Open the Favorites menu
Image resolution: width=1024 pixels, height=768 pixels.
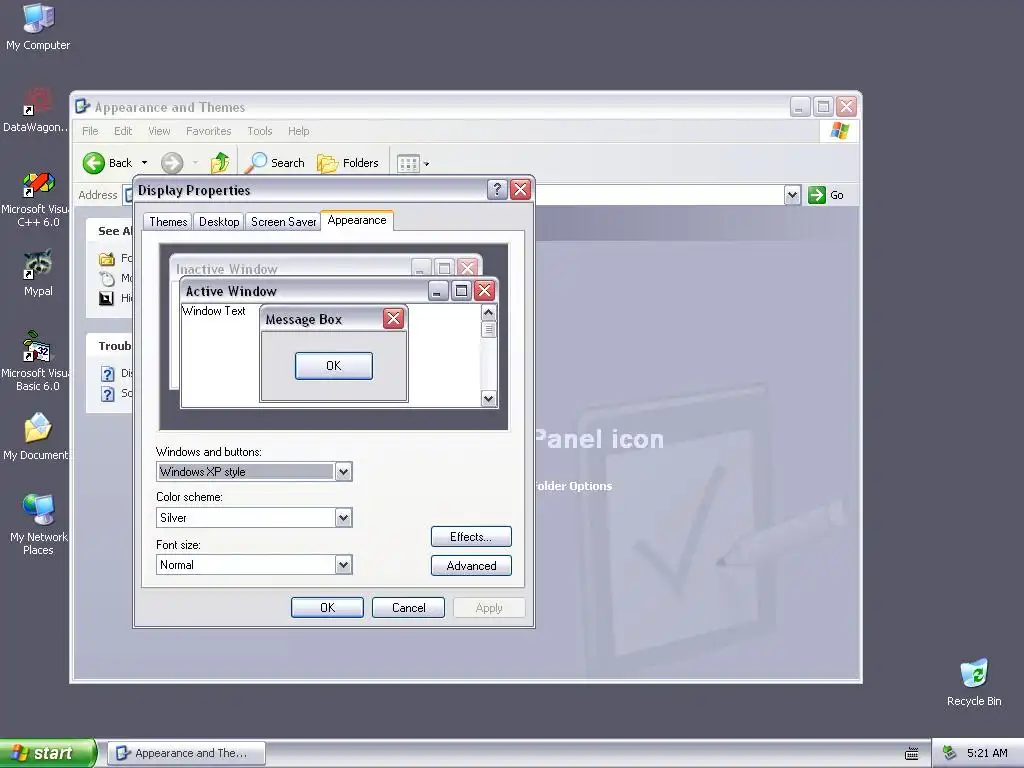click(208, 131)
